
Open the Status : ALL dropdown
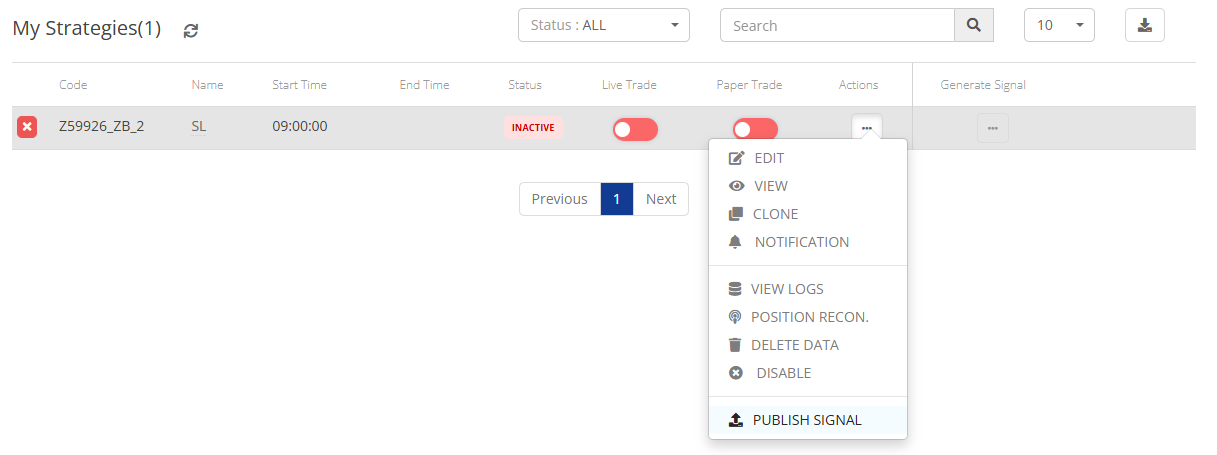coord(603,26)
